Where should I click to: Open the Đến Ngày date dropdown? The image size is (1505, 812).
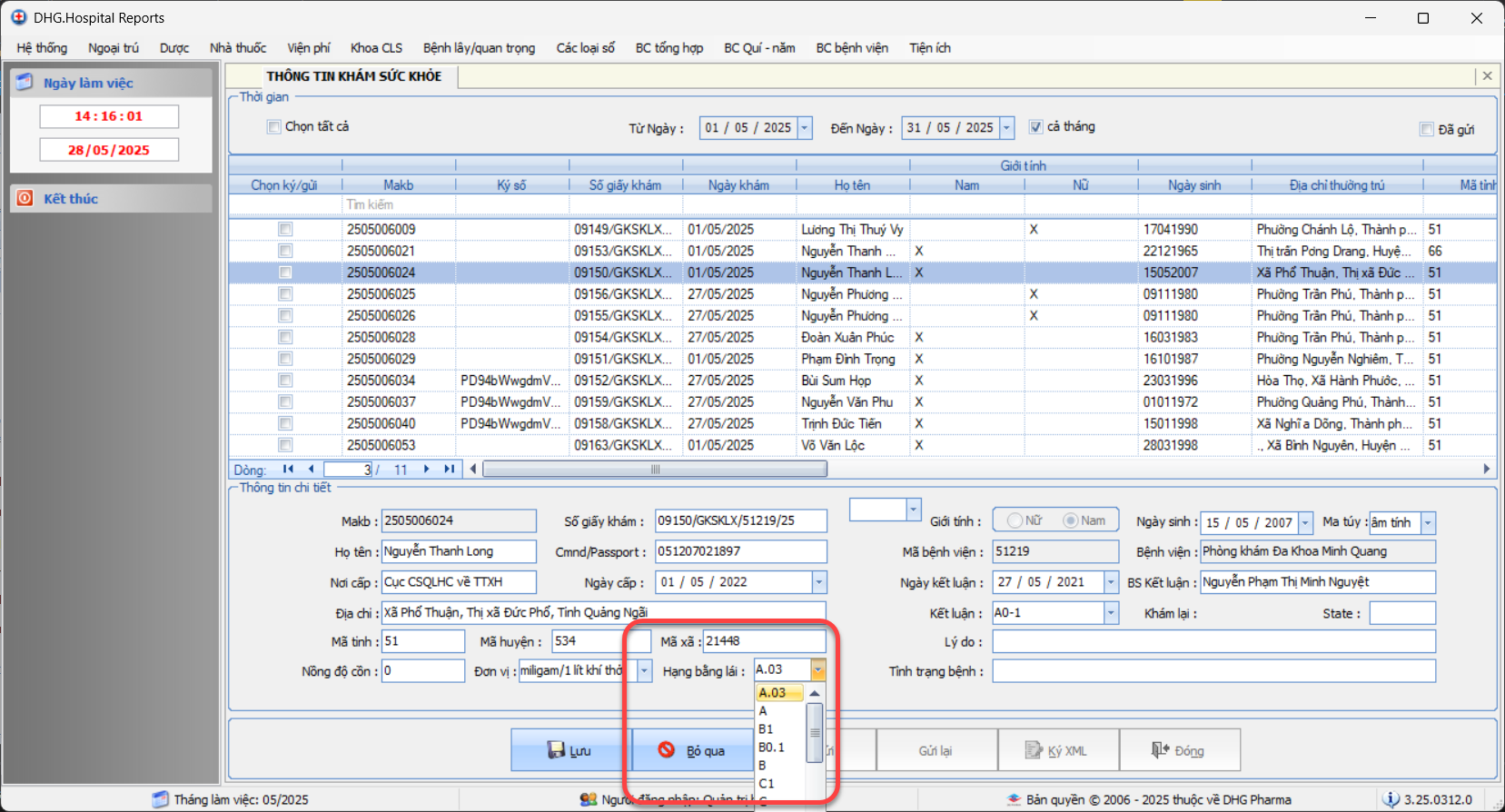[1006, 128]
